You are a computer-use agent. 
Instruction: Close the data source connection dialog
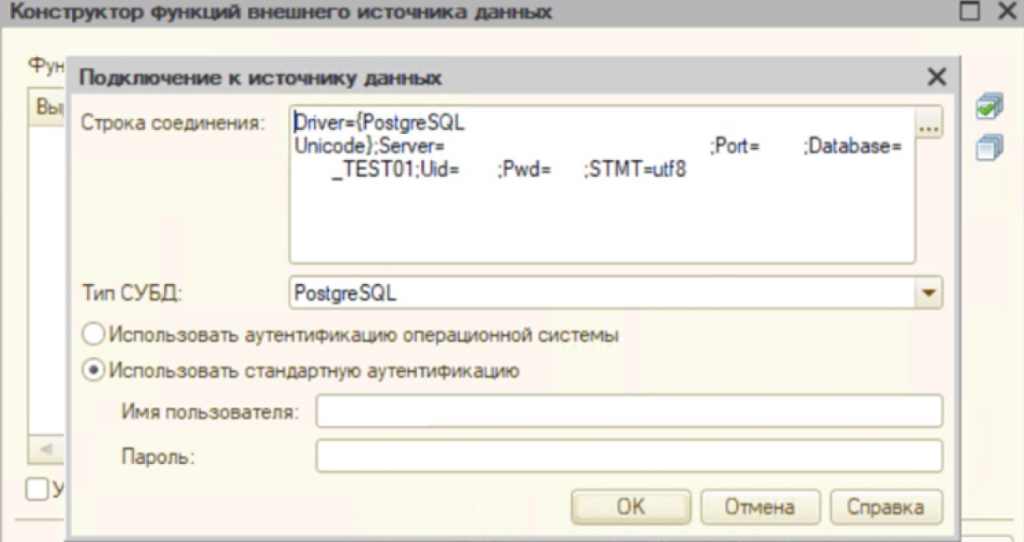(x=936, y=77)
